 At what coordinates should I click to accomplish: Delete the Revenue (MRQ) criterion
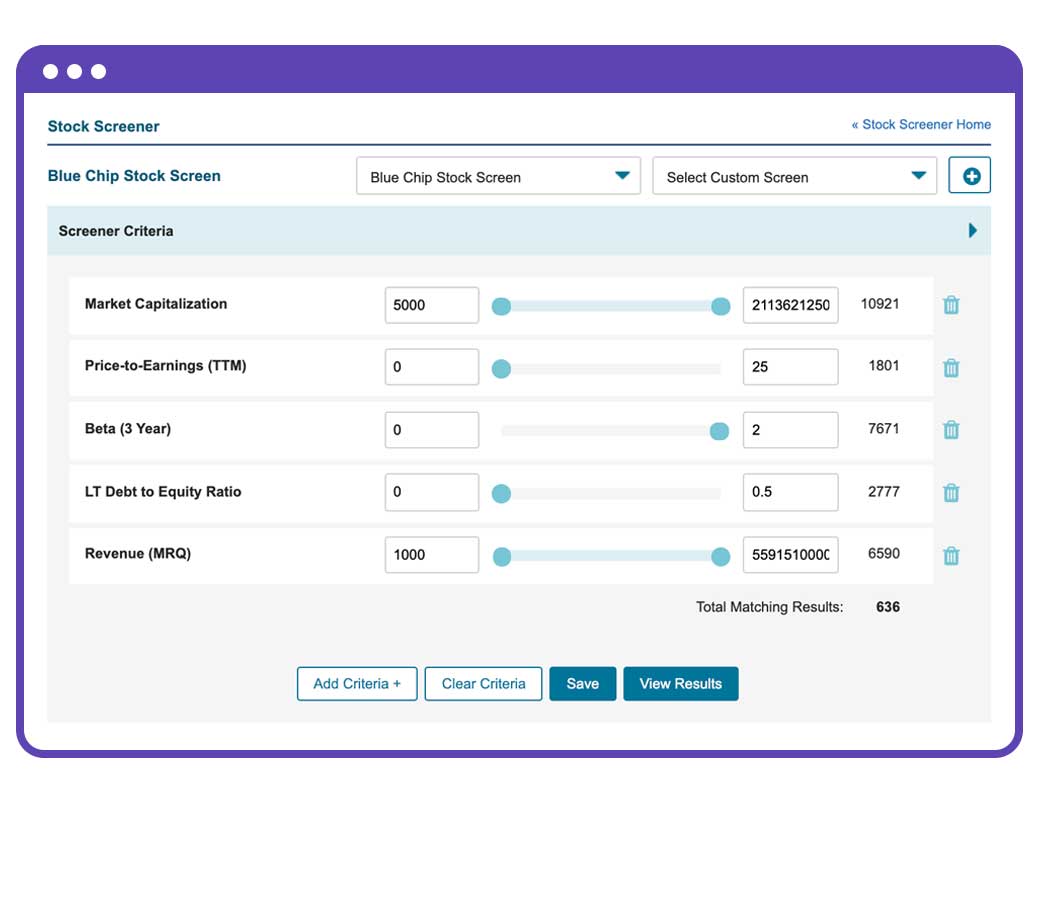coord(951,555)
